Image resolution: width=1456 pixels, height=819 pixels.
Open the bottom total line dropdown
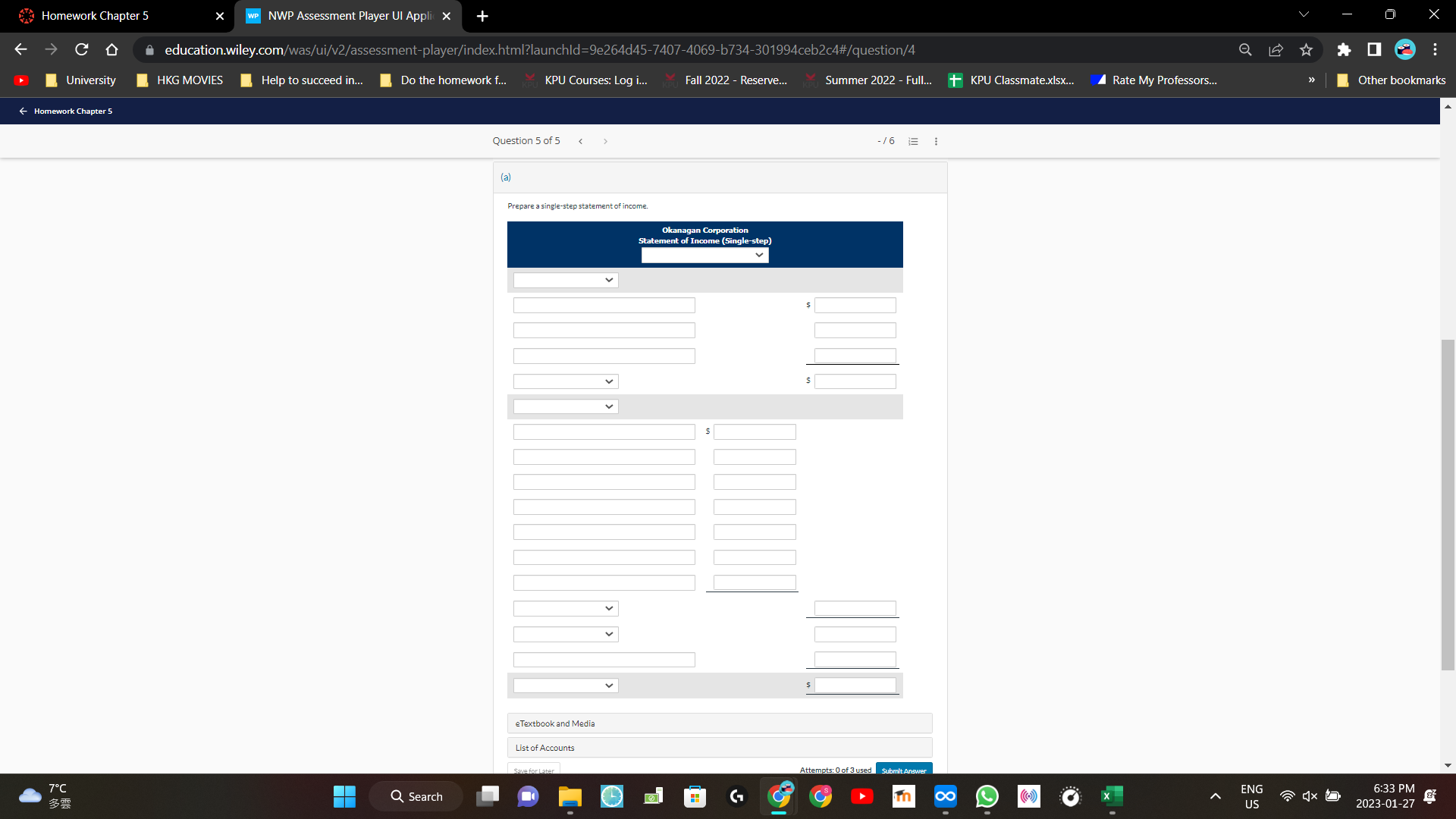click(x=565, y=685)
